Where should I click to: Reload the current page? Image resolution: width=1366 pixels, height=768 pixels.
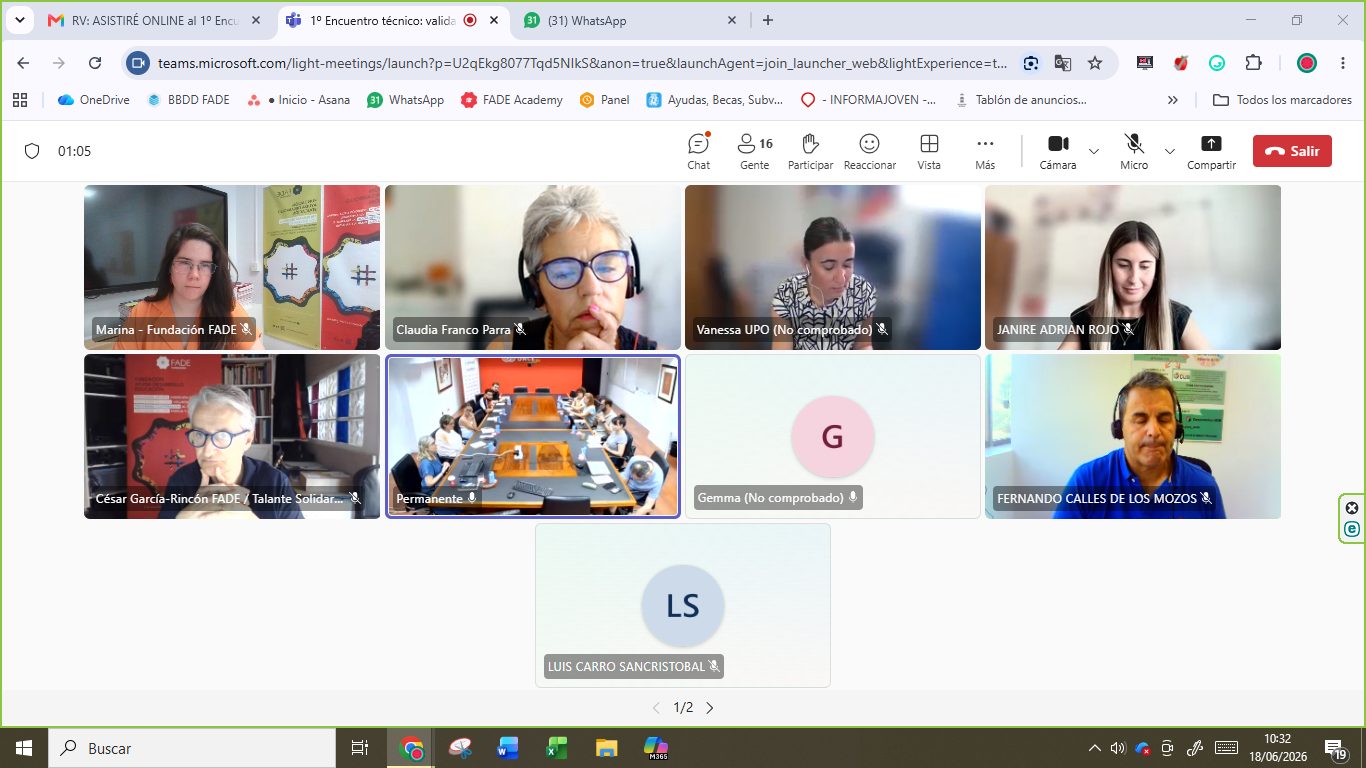95,63
